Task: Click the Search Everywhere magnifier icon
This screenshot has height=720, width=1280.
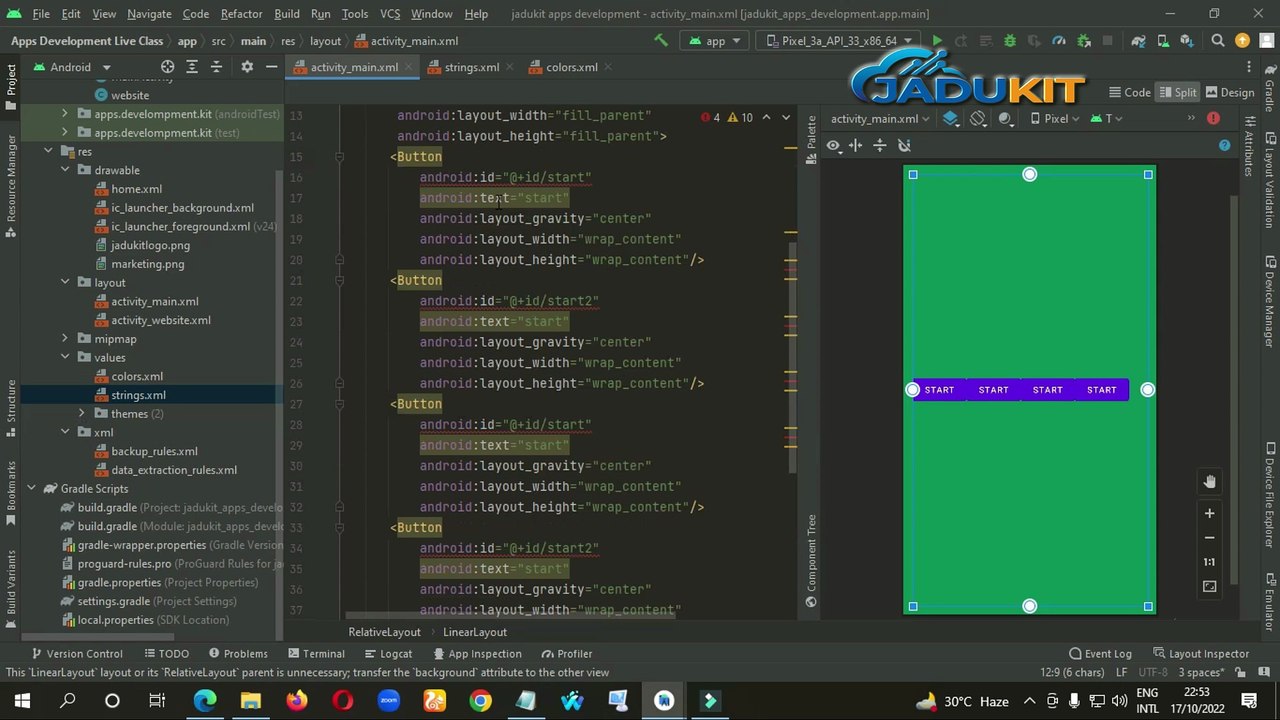Action: tap(1218, 41)
